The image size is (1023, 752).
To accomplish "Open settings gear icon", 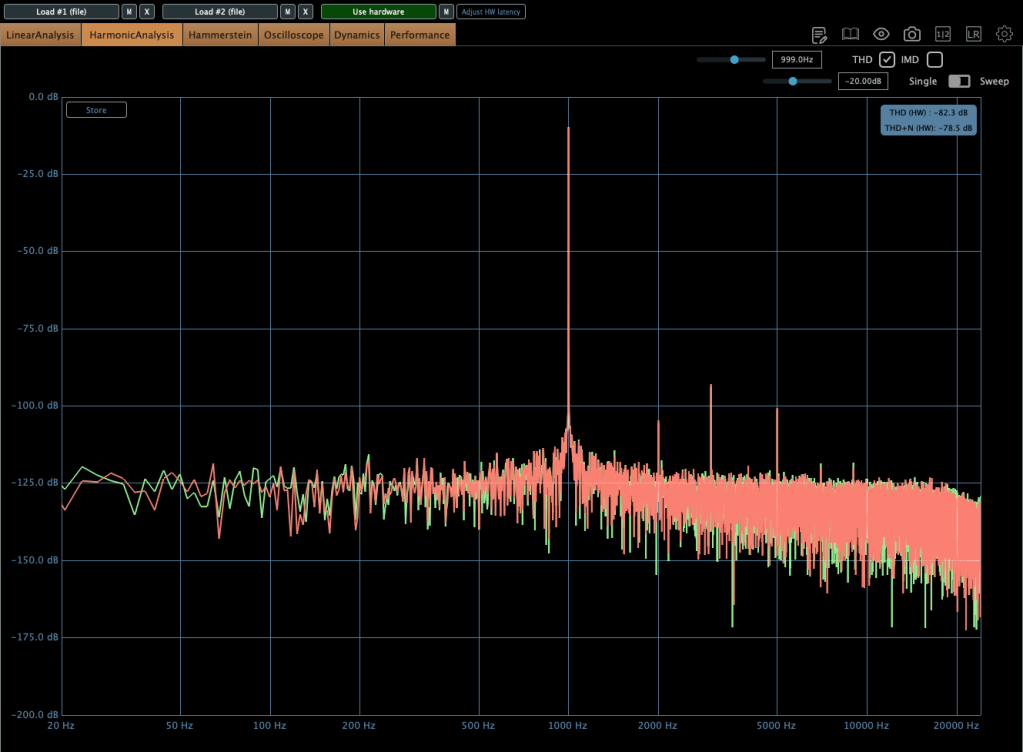I will 1004,35.
